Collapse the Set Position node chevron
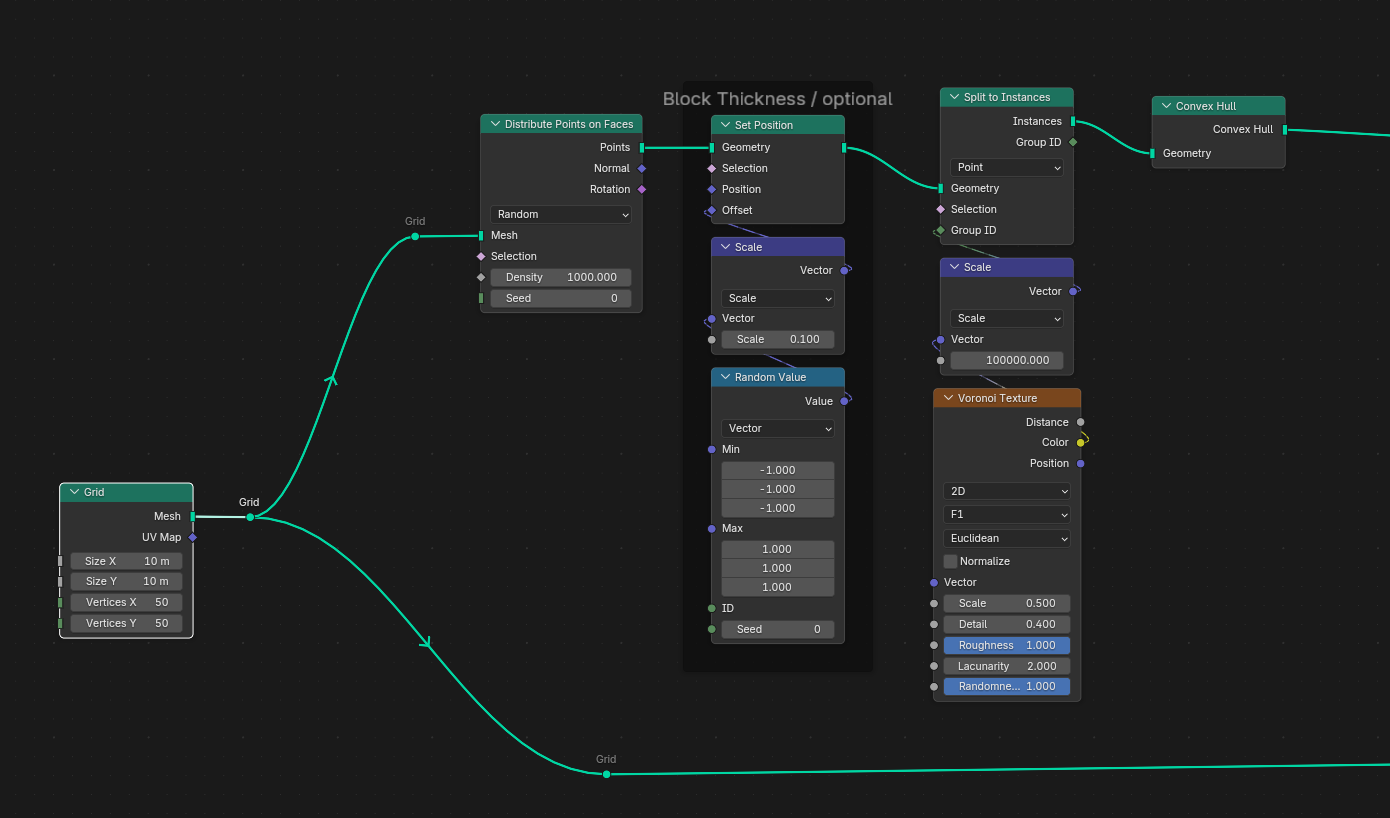Screen dimensions: 1390x818 723,125
